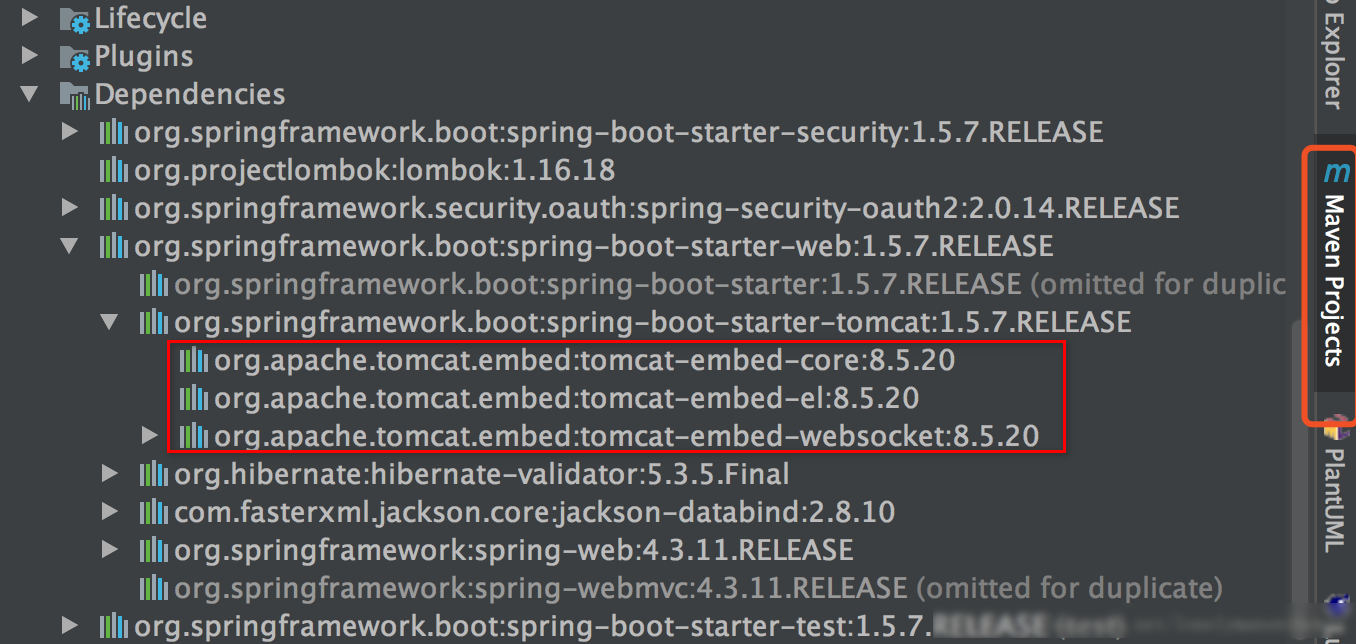The width and height of the screenshot is (1356, 644).
Task: Collapse spring-boot-starter-web dependency
Action: [69, 246]
